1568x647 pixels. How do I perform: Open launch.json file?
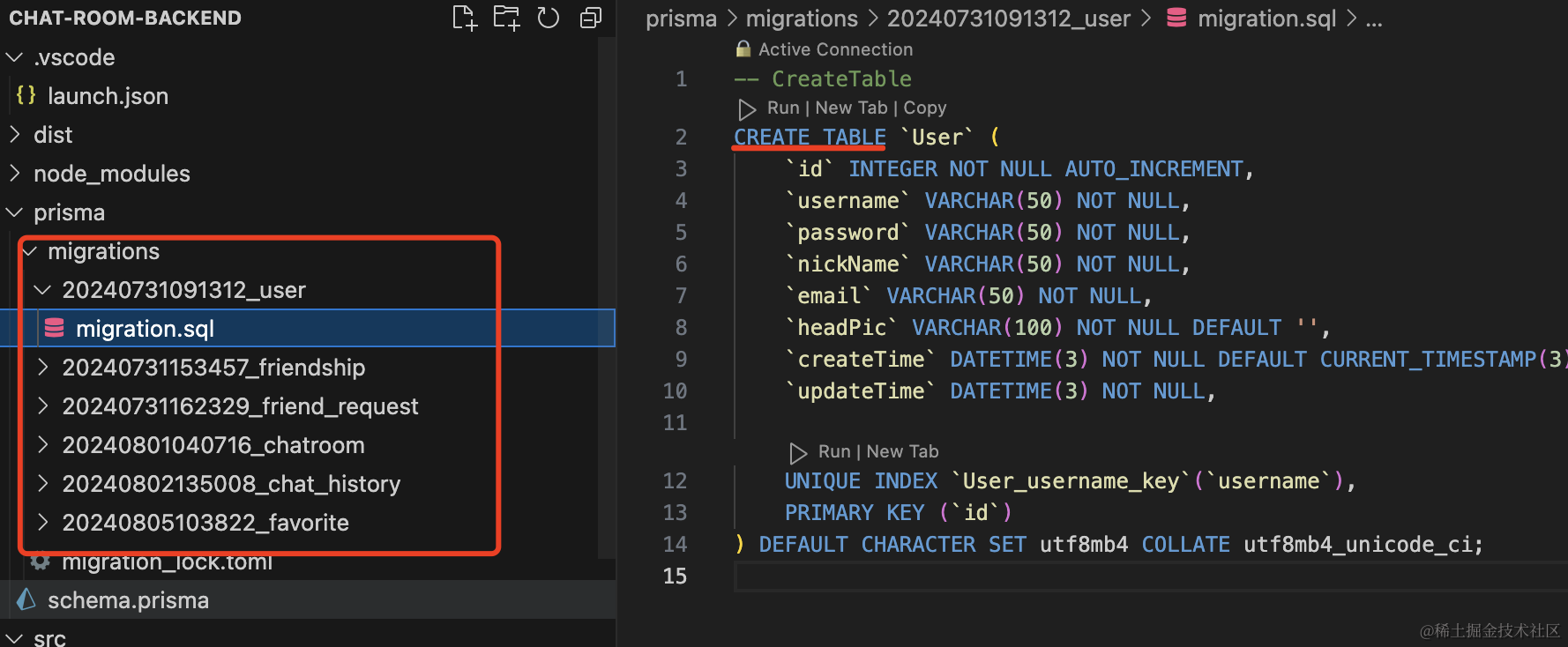tap(108, 96)
